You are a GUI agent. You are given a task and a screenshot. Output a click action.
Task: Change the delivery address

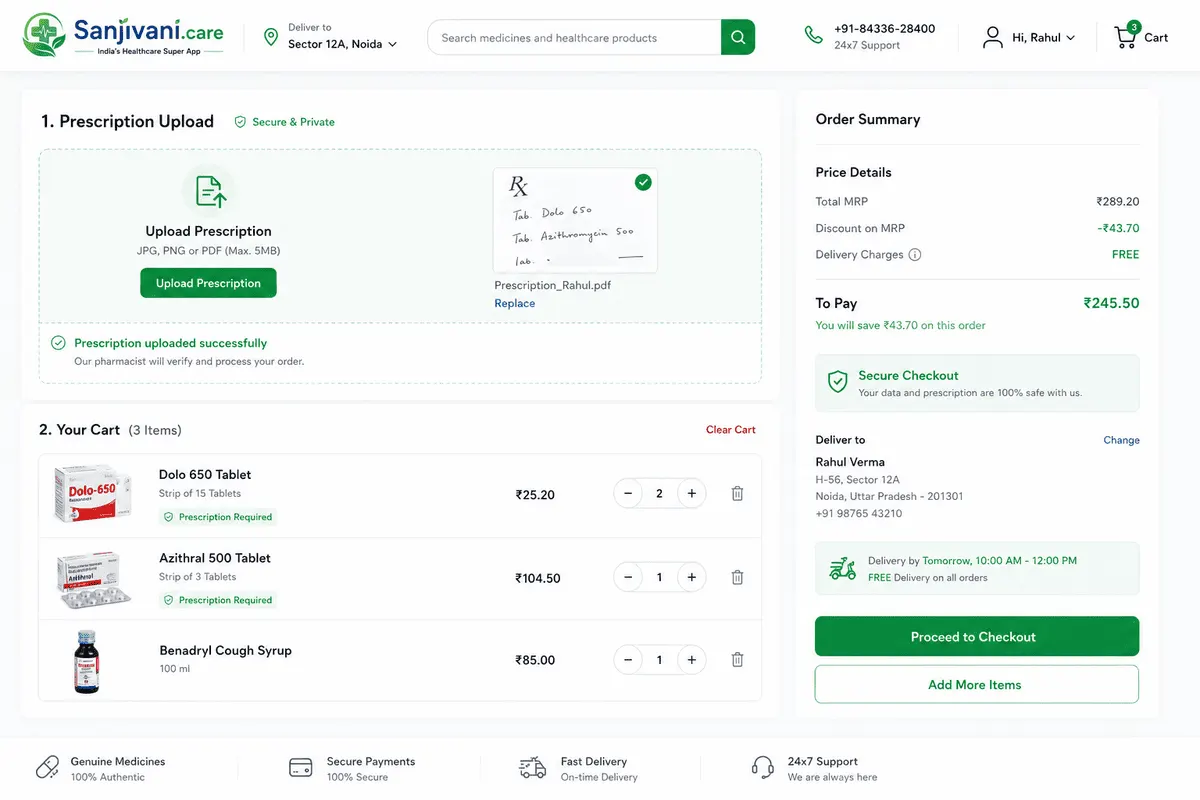click(1121, 440)
